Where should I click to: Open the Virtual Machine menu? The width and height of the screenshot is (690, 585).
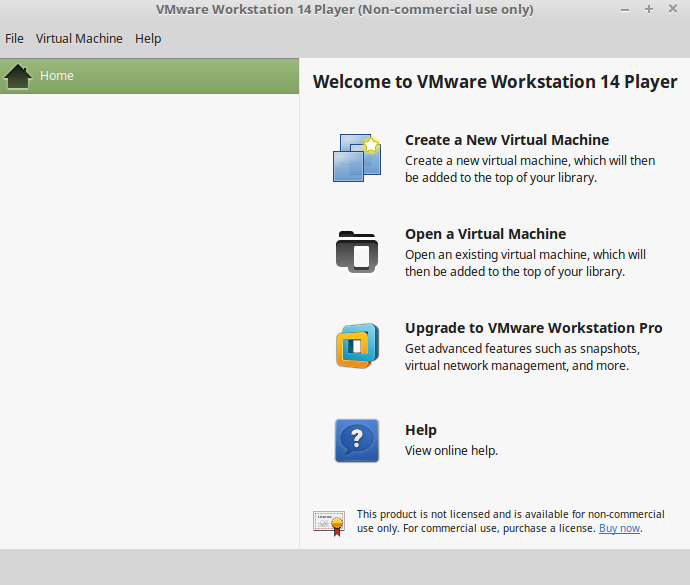pyautogui.click(x=79, y=39)
